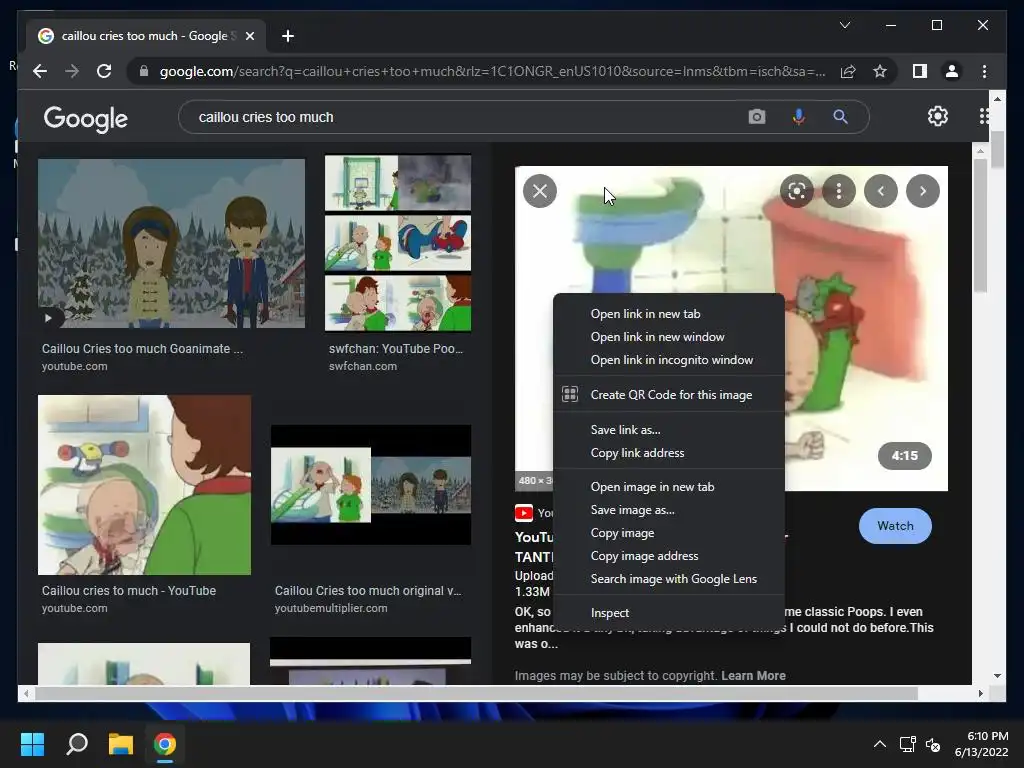Image resolution: width=1024 pixels, height=768 pixels.
Task: Click the 4:15 duration badge on preview
Action: coord(904,456)
